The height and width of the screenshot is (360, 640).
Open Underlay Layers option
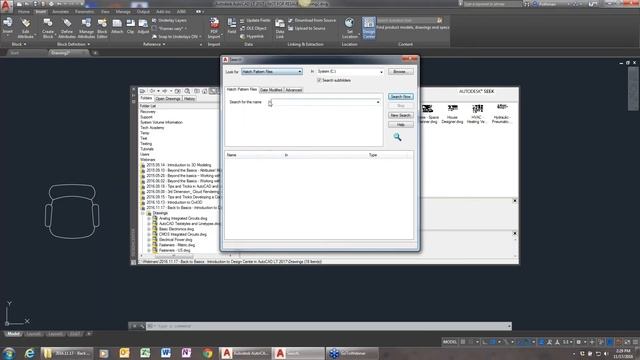169,20
